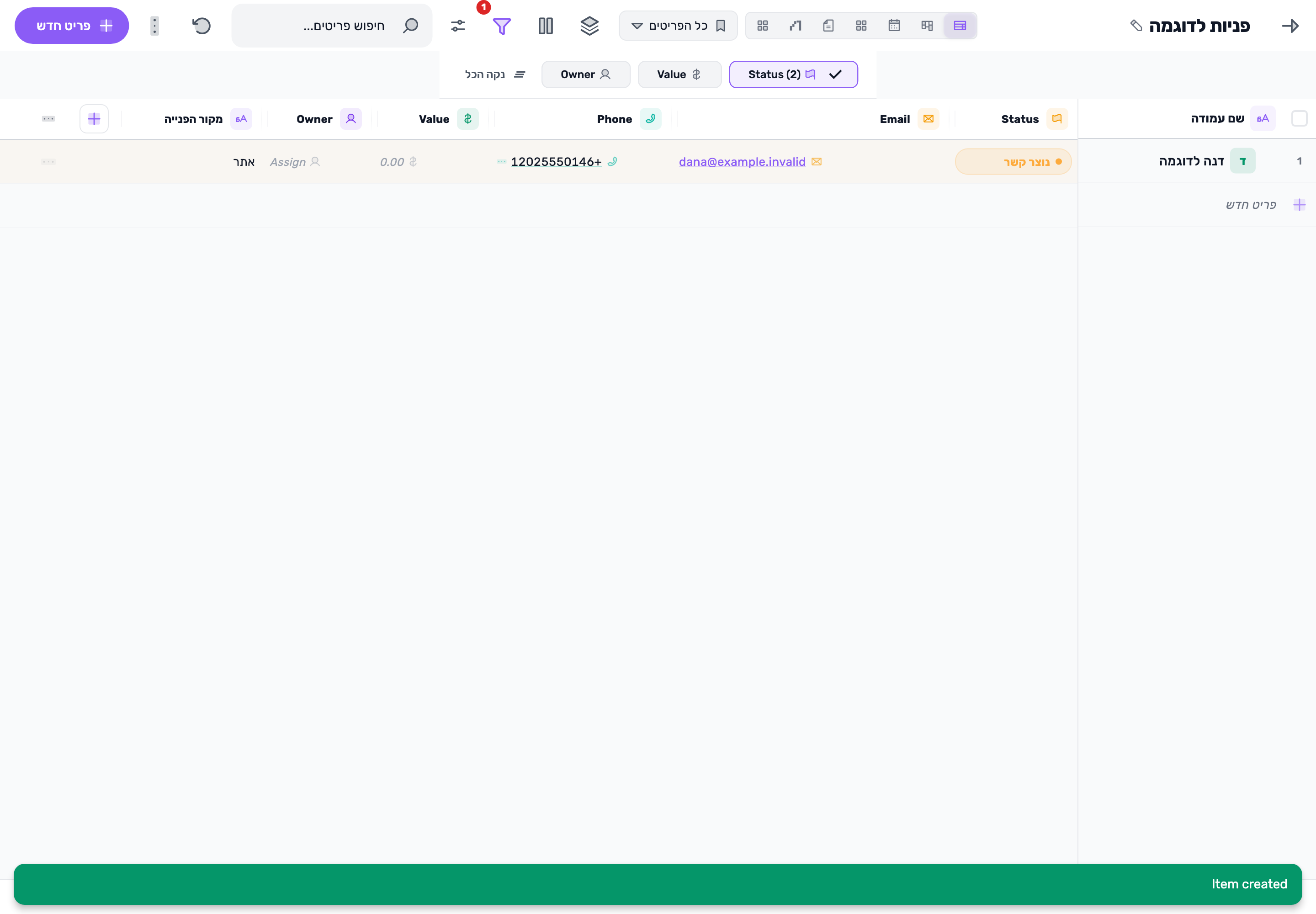The width and height of the screenshot is (1316, 914).
Task: Open the layers stack icon
Action: click(589, 26)
